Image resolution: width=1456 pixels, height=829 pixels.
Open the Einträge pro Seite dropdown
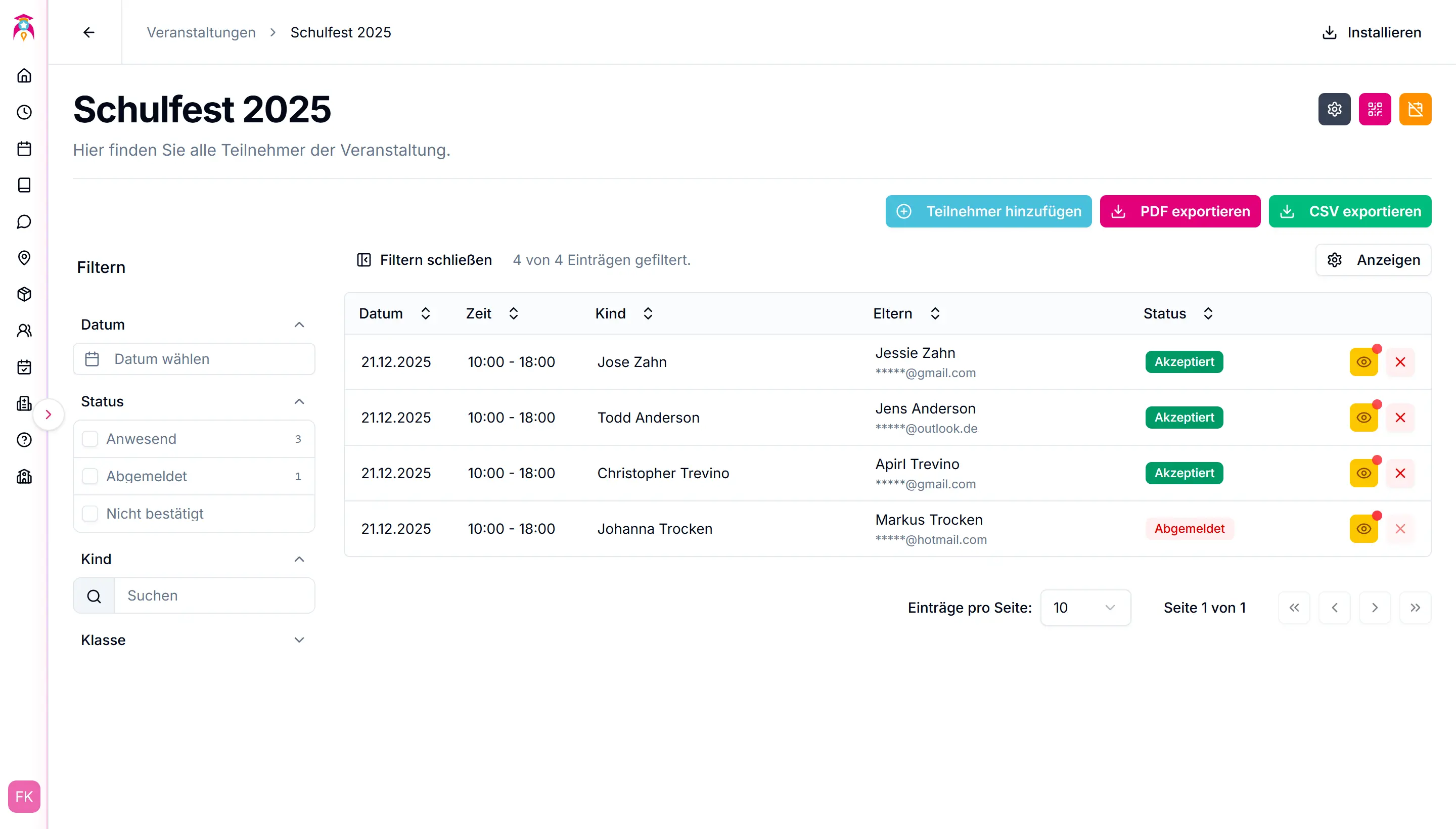[1085, 608]
